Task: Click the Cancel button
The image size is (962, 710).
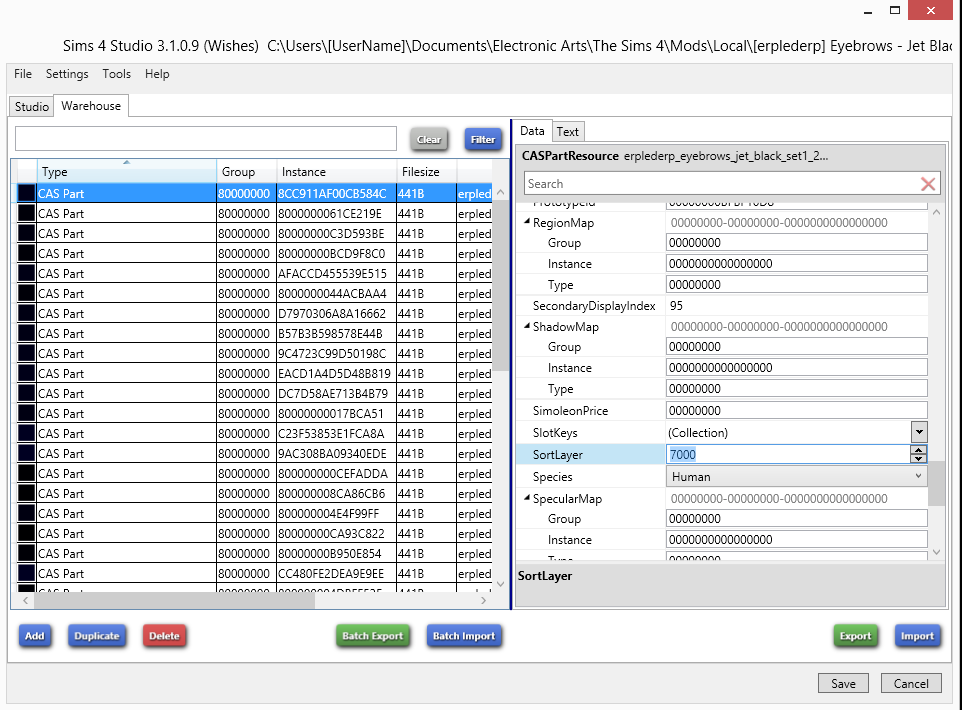Action: pyautogui.click(x=910, y=683)
